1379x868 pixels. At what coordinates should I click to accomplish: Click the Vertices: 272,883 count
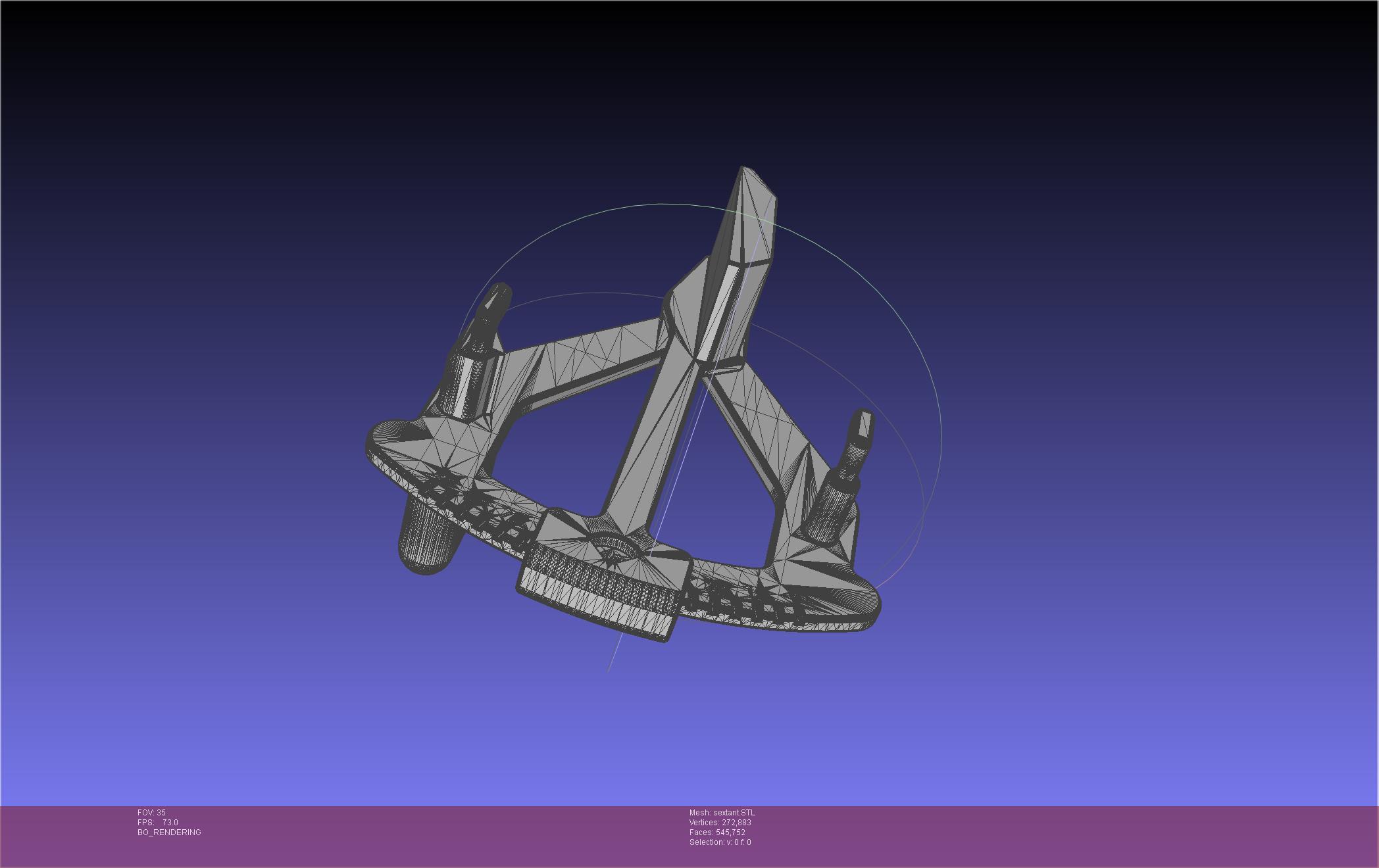point(720,823)
